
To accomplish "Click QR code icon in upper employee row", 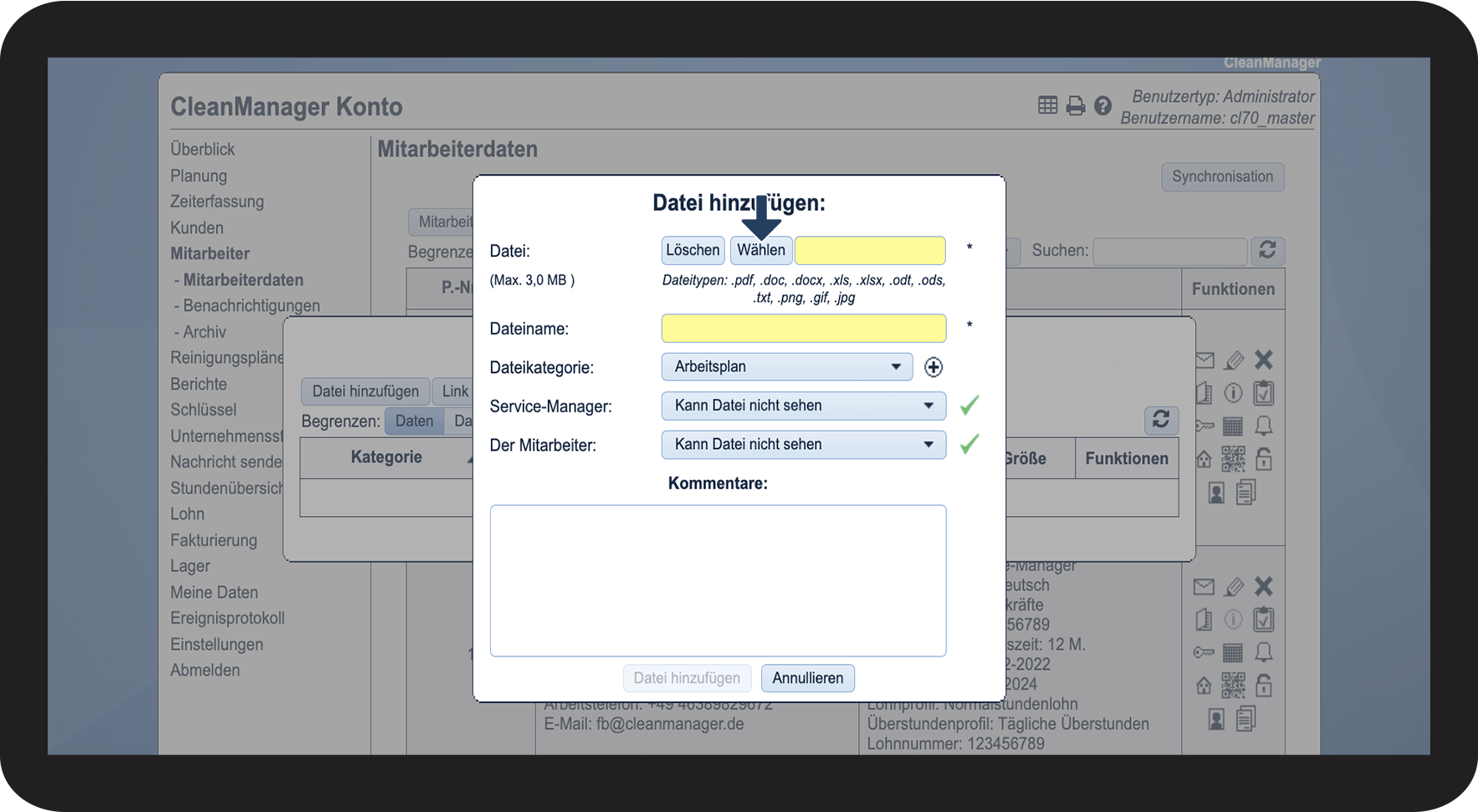I will [x=1233, y=458].
